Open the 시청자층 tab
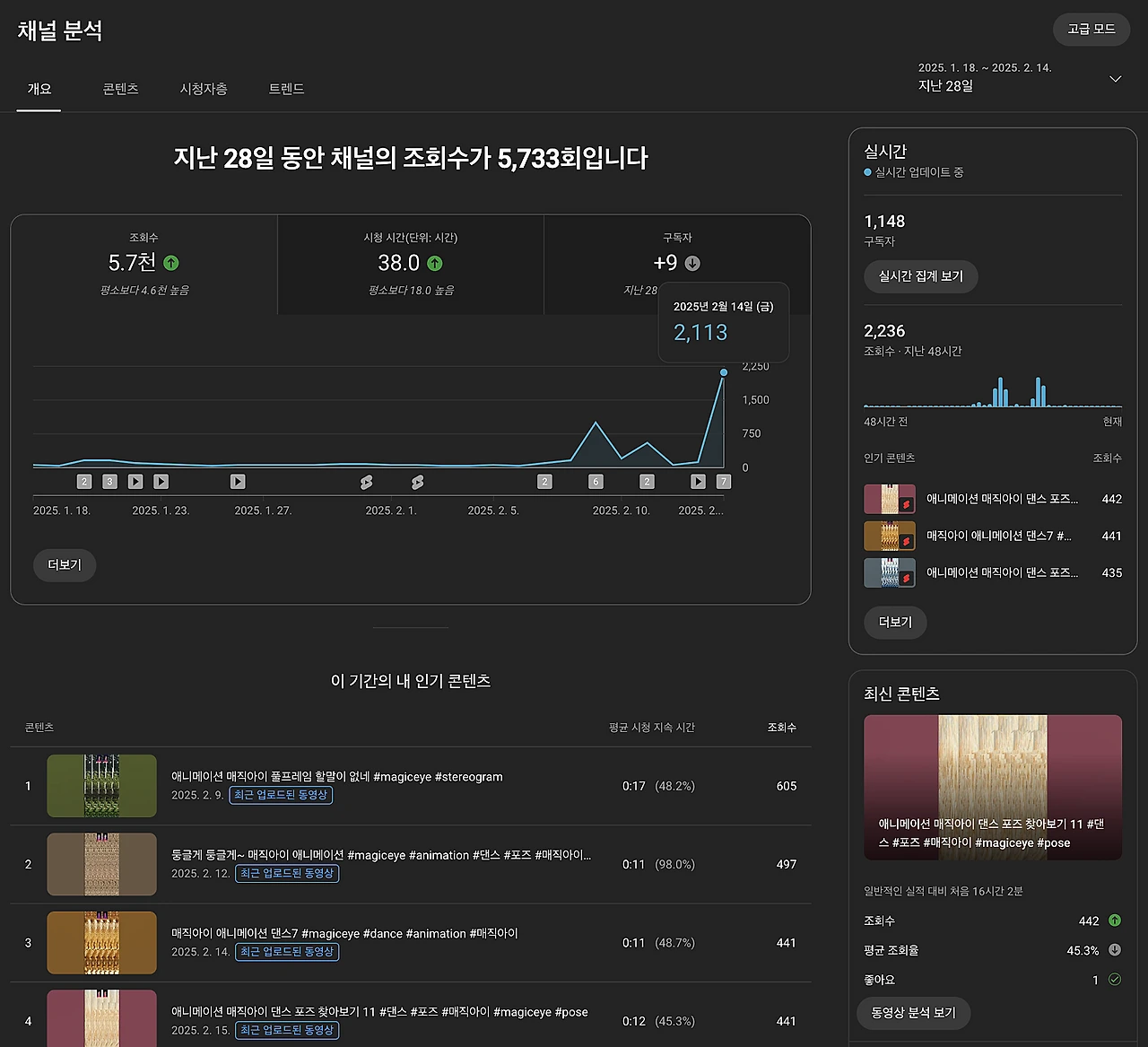 click(204, 89)
